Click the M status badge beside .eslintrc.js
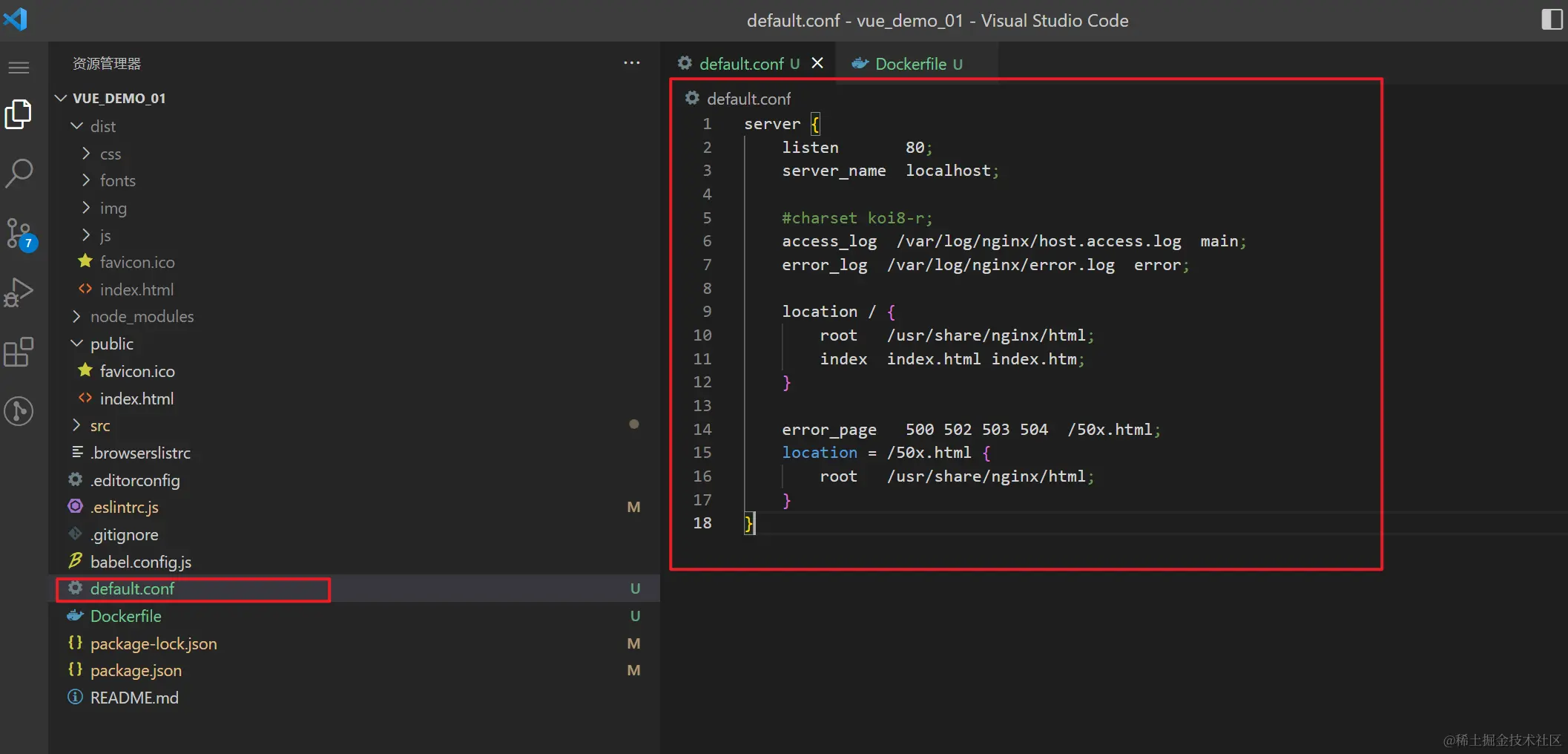The width and height of the screenshot is (1568, 754). coord(633,508)
